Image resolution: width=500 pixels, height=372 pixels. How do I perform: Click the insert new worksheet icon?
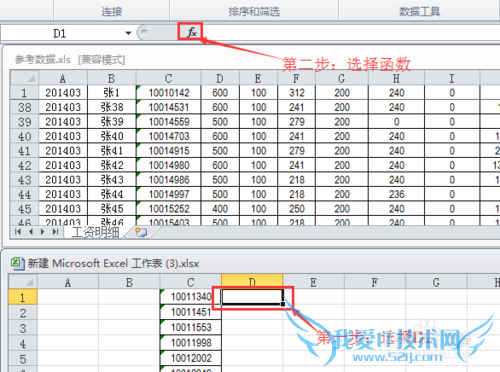pos(141,232)
